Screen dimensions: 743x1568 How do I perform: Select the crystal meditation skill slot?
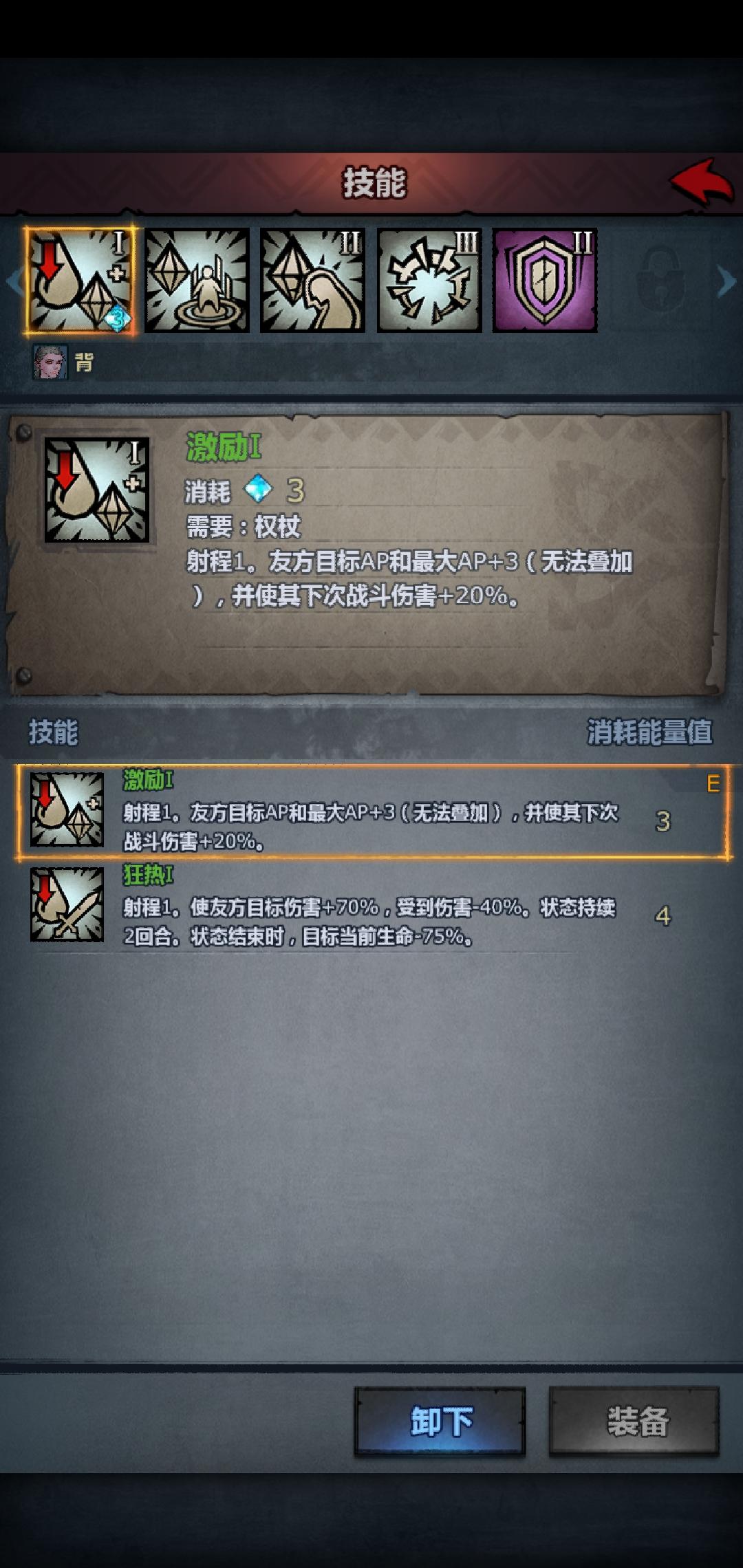coord(196,281)
